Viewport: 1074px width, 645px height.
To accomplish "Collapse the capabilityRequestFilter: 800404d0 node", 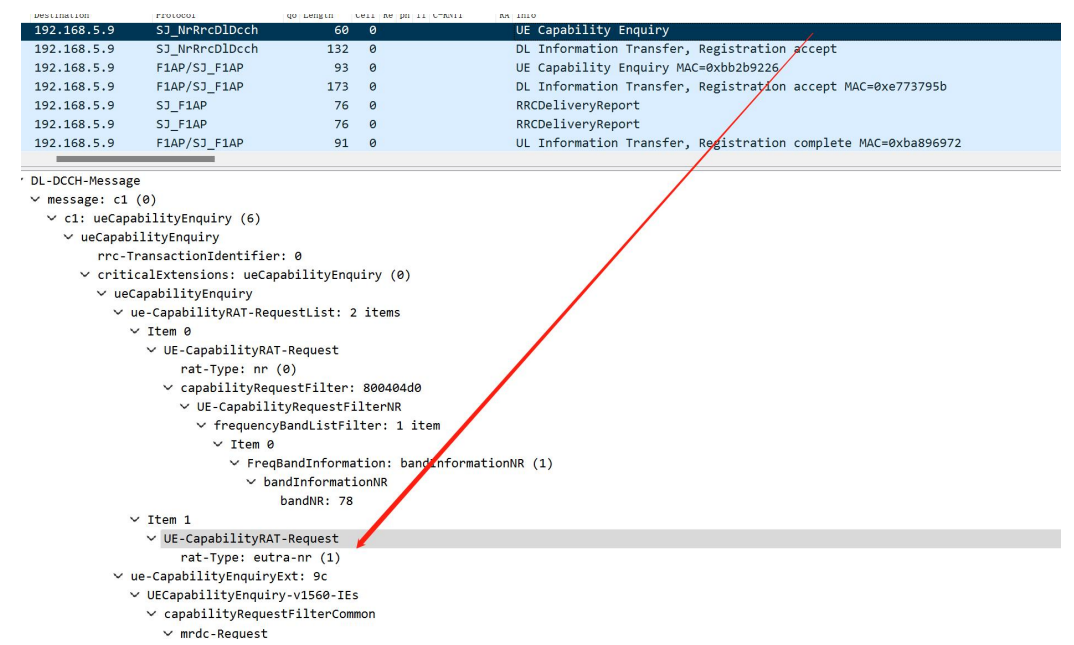I will 169,388.
